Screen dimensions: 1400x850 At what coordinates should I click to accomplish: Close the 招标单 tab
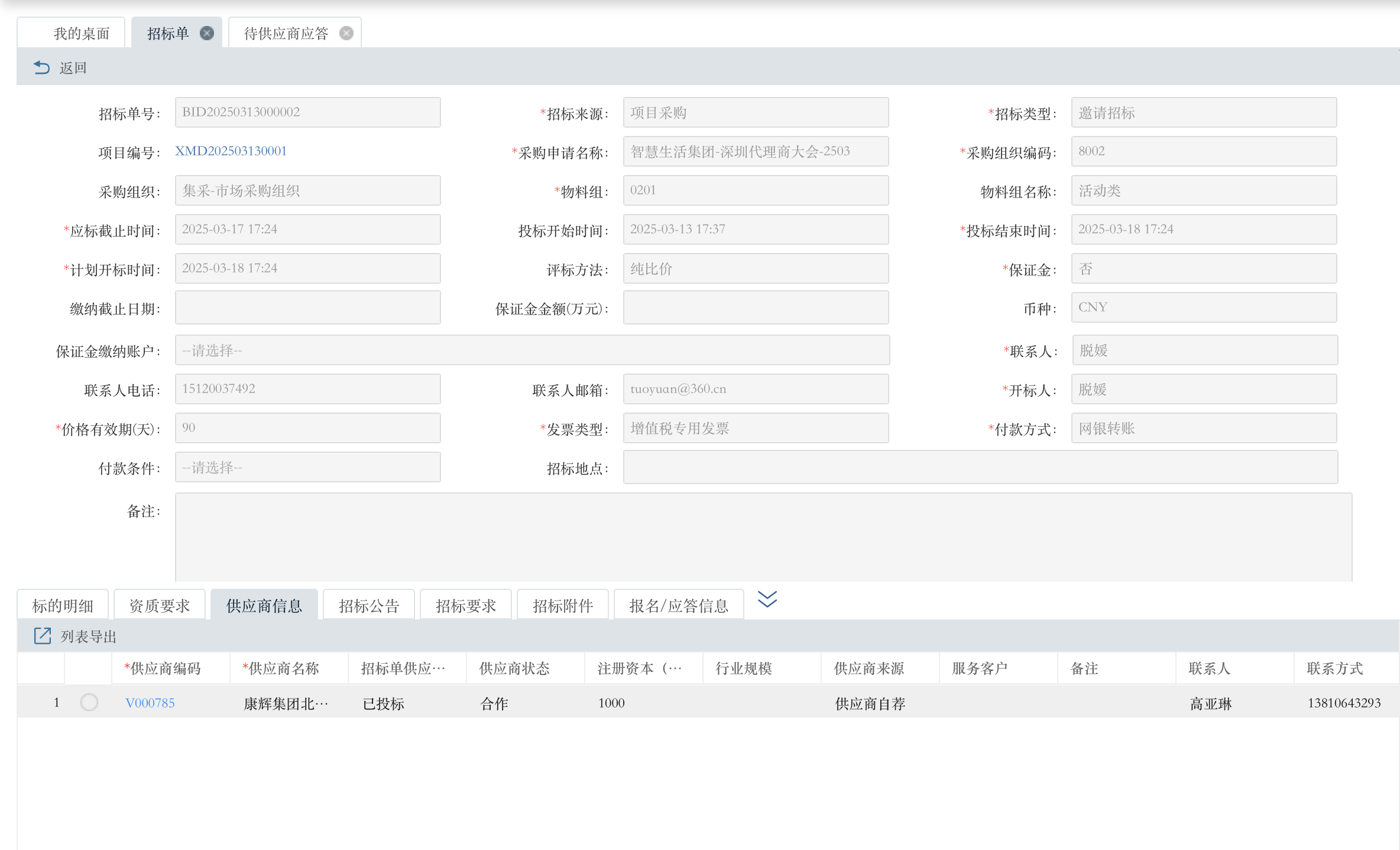[207, 33]
